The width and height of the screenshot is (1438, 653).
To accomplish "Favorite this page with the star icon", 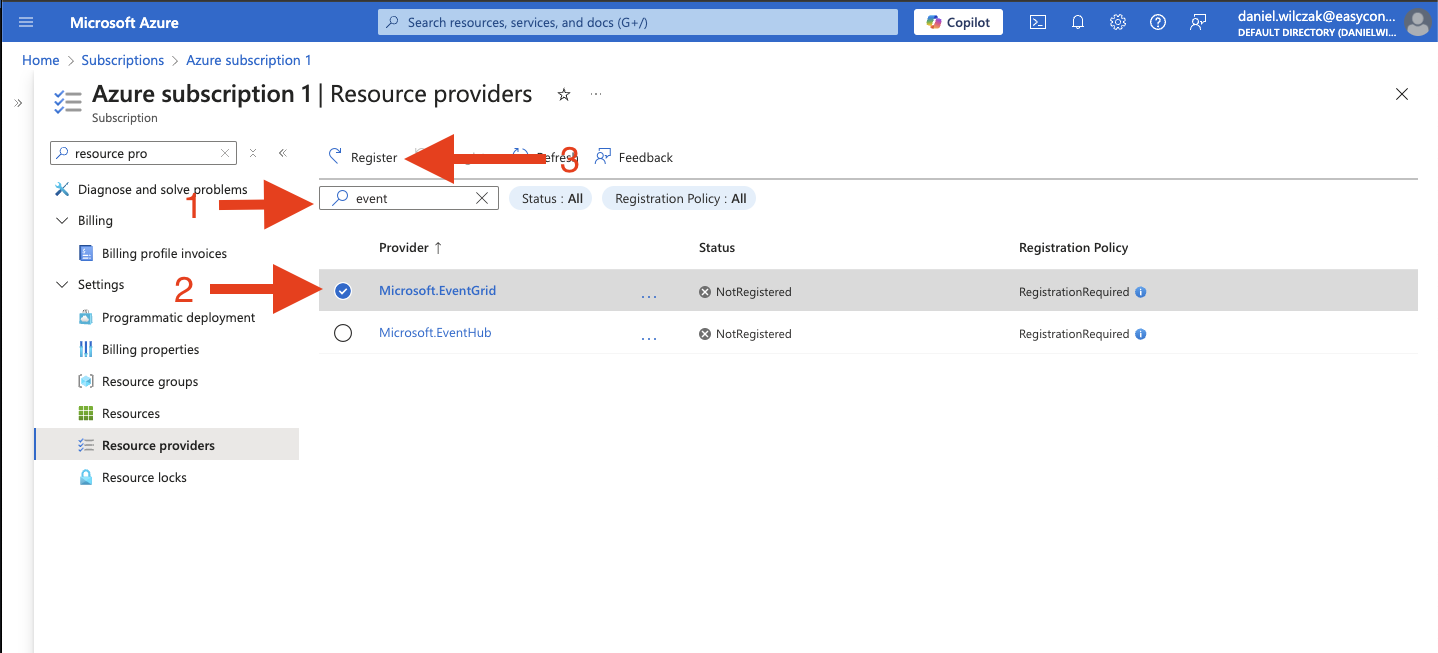I will [564, 94].
